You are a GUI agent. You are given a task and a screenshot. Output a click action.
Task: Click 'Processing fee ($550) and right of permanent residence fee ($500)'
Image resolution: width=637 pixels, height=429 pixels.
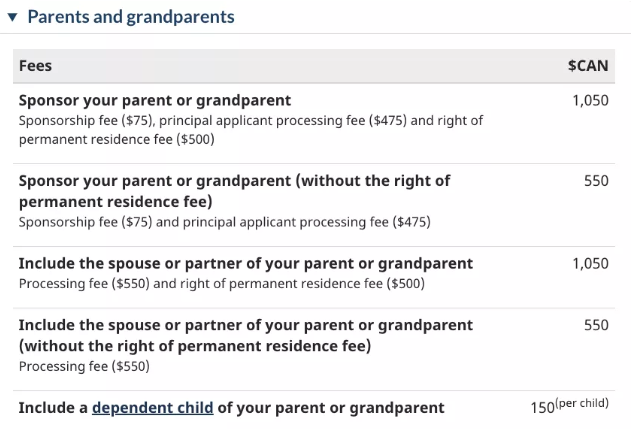[221, 284]
